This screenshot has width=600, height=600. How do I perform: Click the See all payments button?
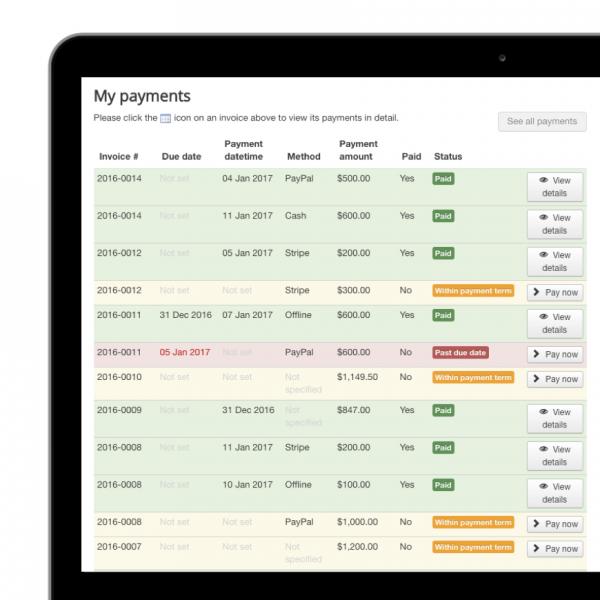point(542,121)
